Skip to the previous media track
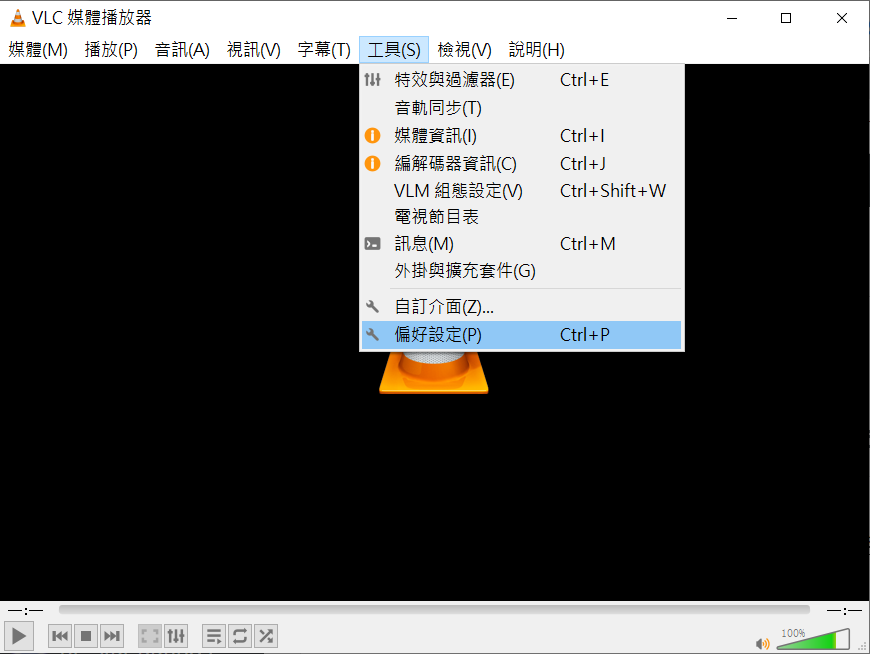The width and height of the screenshot is (870, 654). tap(60, 636)
